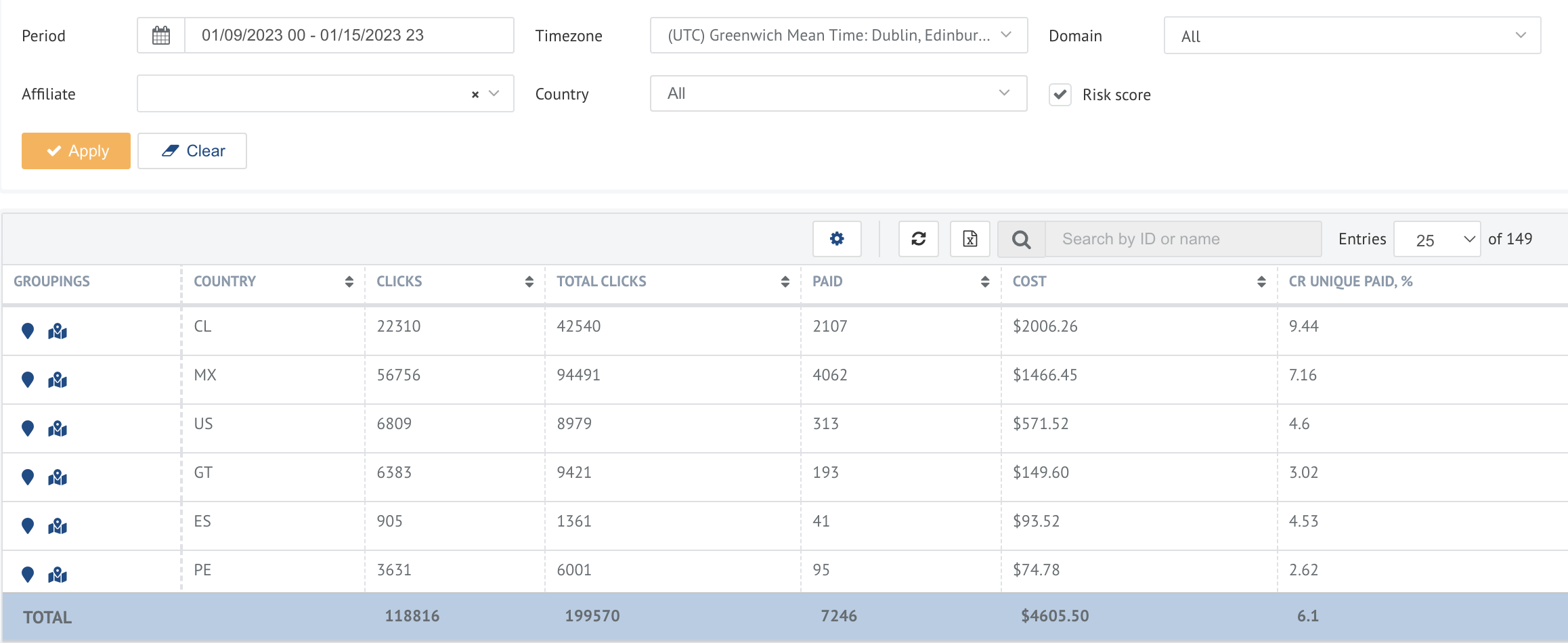The image size is (1568, 643).
Task: Click the Period date range field
Action: tap(349, 35)
